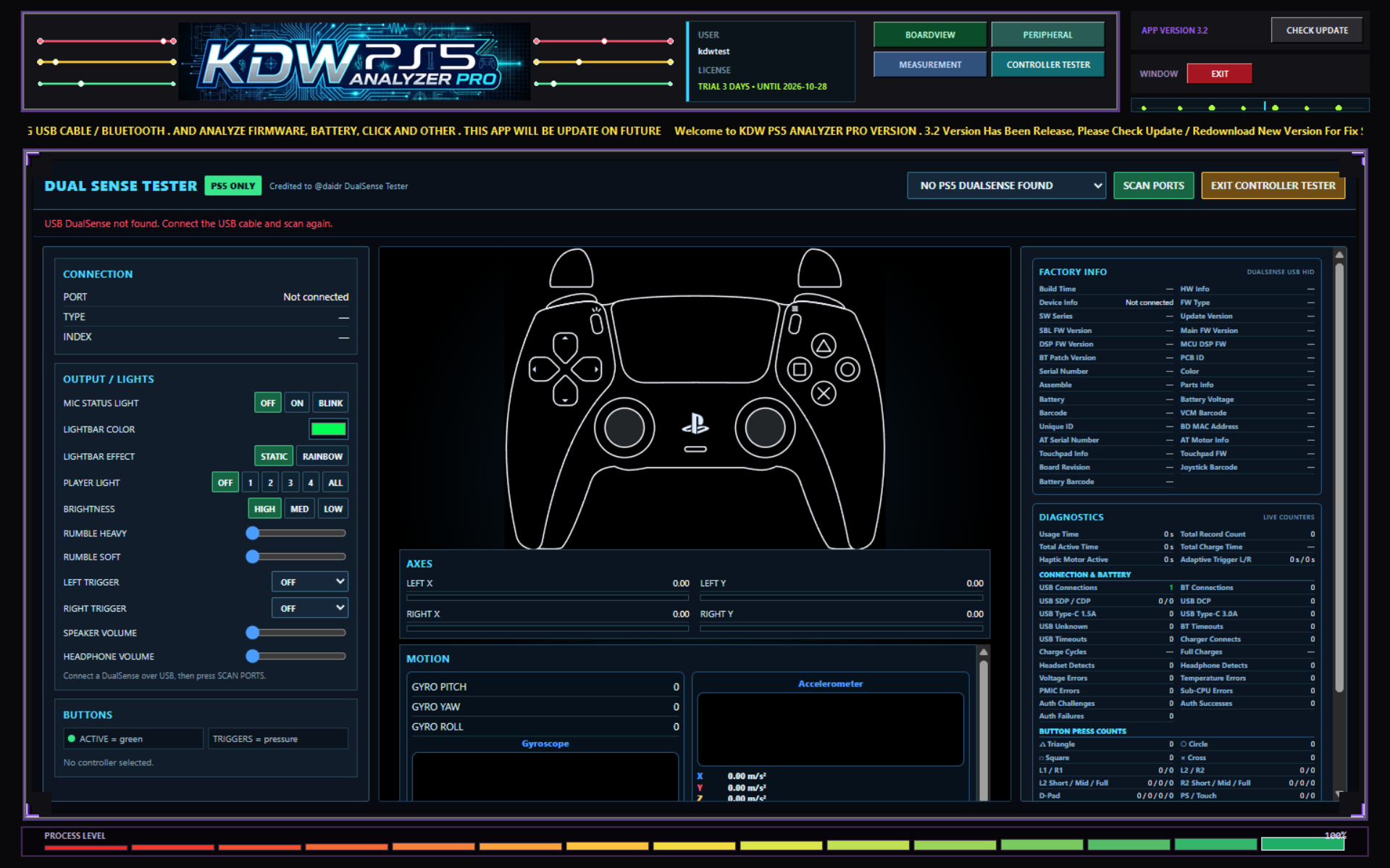Click the D-pad up arrow on the controller
The width and height of the screenshot is (1390, 868).
tap(565, 346)
